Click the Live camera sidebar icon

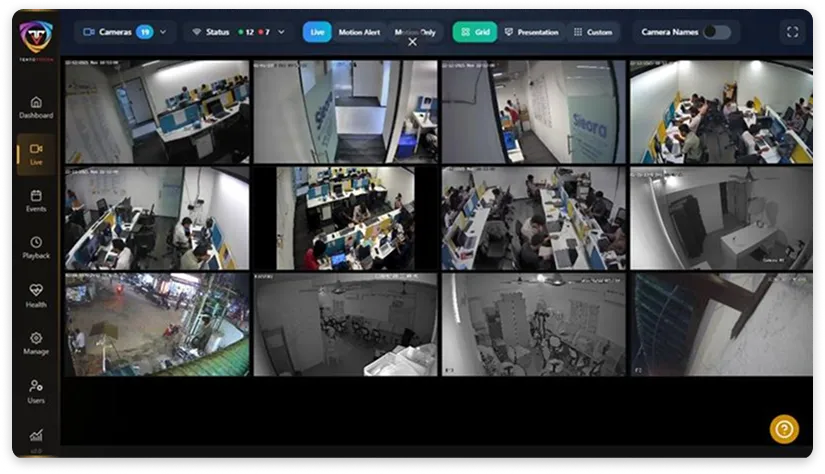(36, 153)
